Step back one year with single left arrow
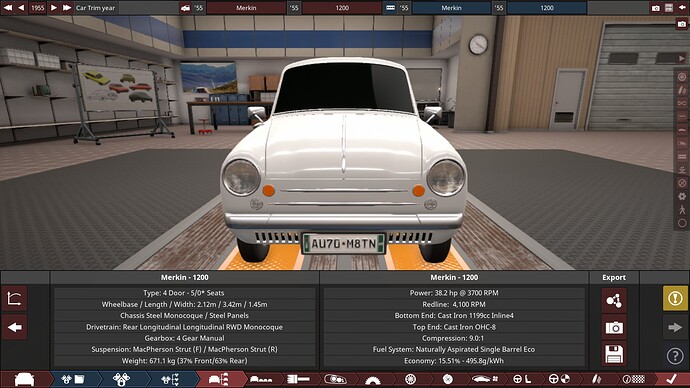 (x=21, y=7)
